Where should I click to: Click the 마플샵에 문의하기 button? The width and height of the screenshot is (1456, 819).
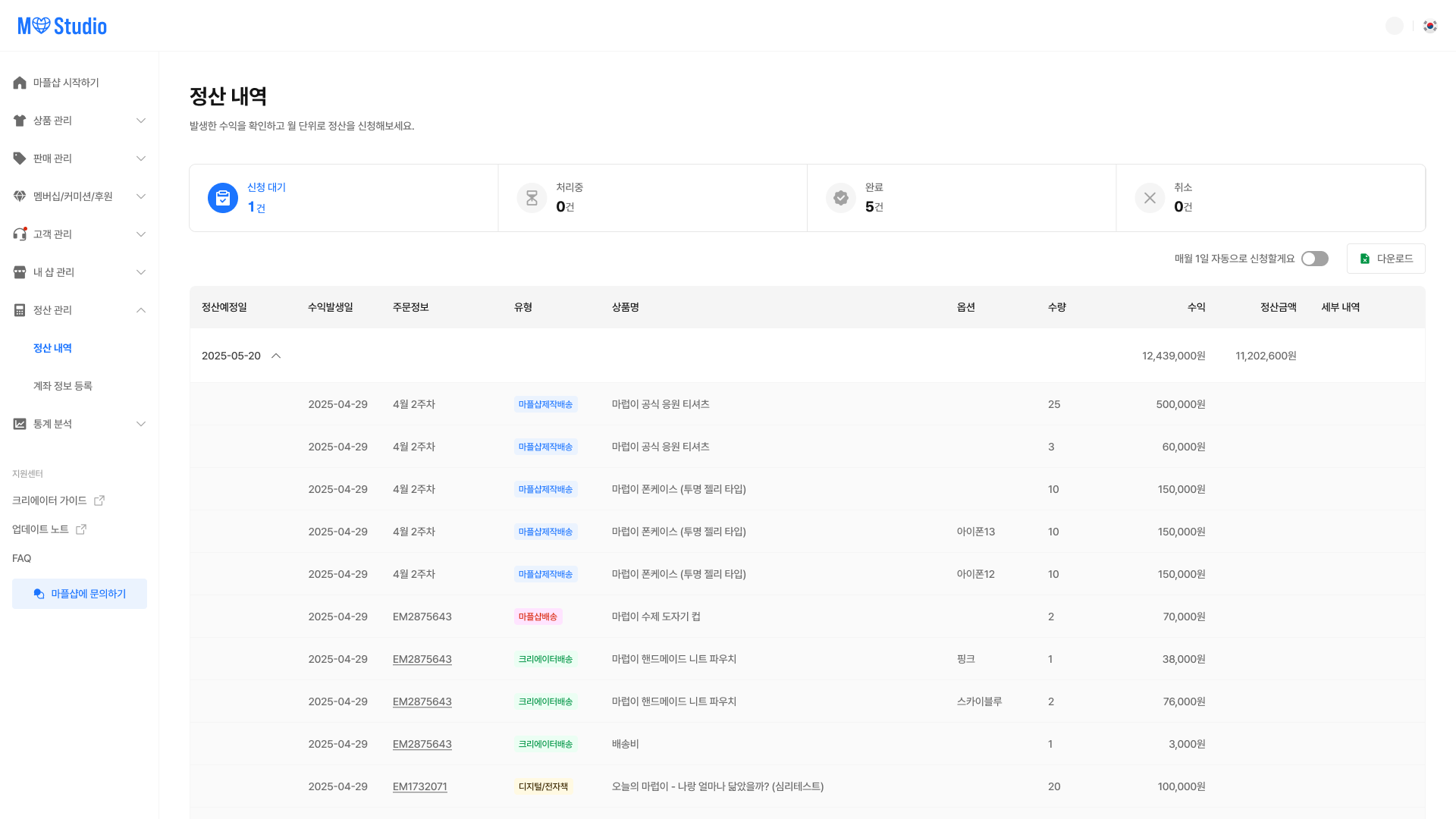80,594
